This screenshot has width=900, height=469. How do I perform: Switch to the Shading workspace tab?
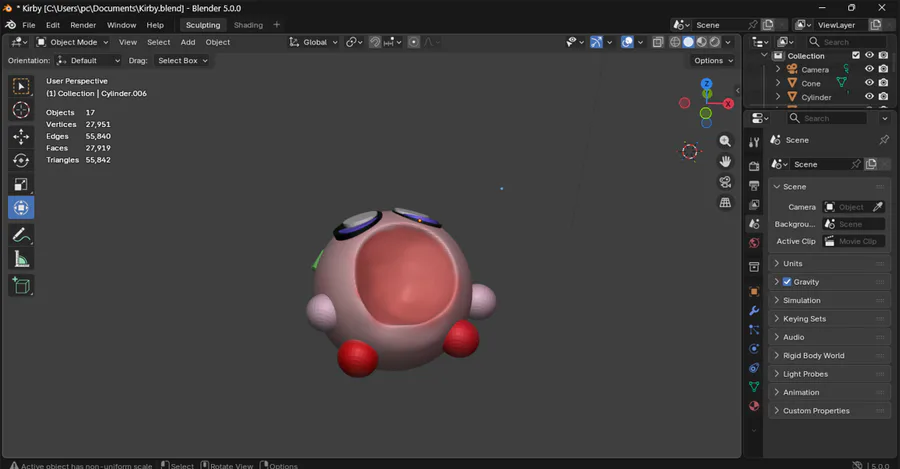coord(248,25)
